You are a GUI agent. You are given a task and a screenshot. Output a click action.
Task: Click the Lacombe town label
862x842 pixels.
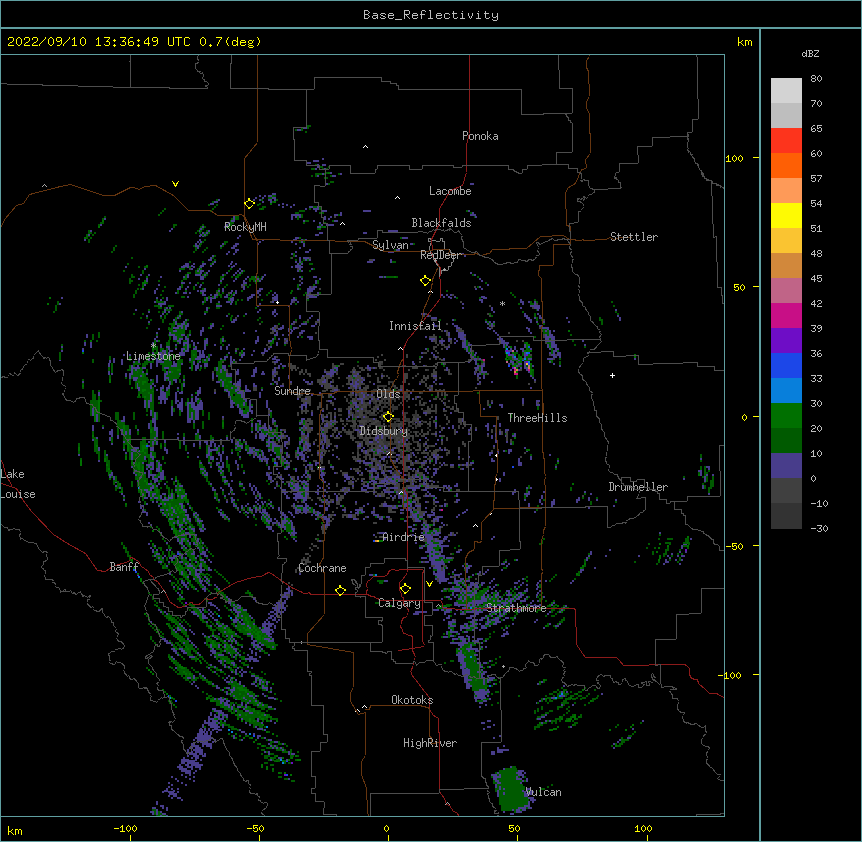(x=450, y=191)
